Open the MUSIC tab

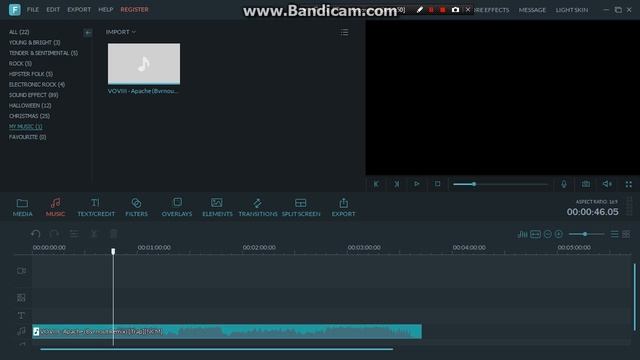55,207
